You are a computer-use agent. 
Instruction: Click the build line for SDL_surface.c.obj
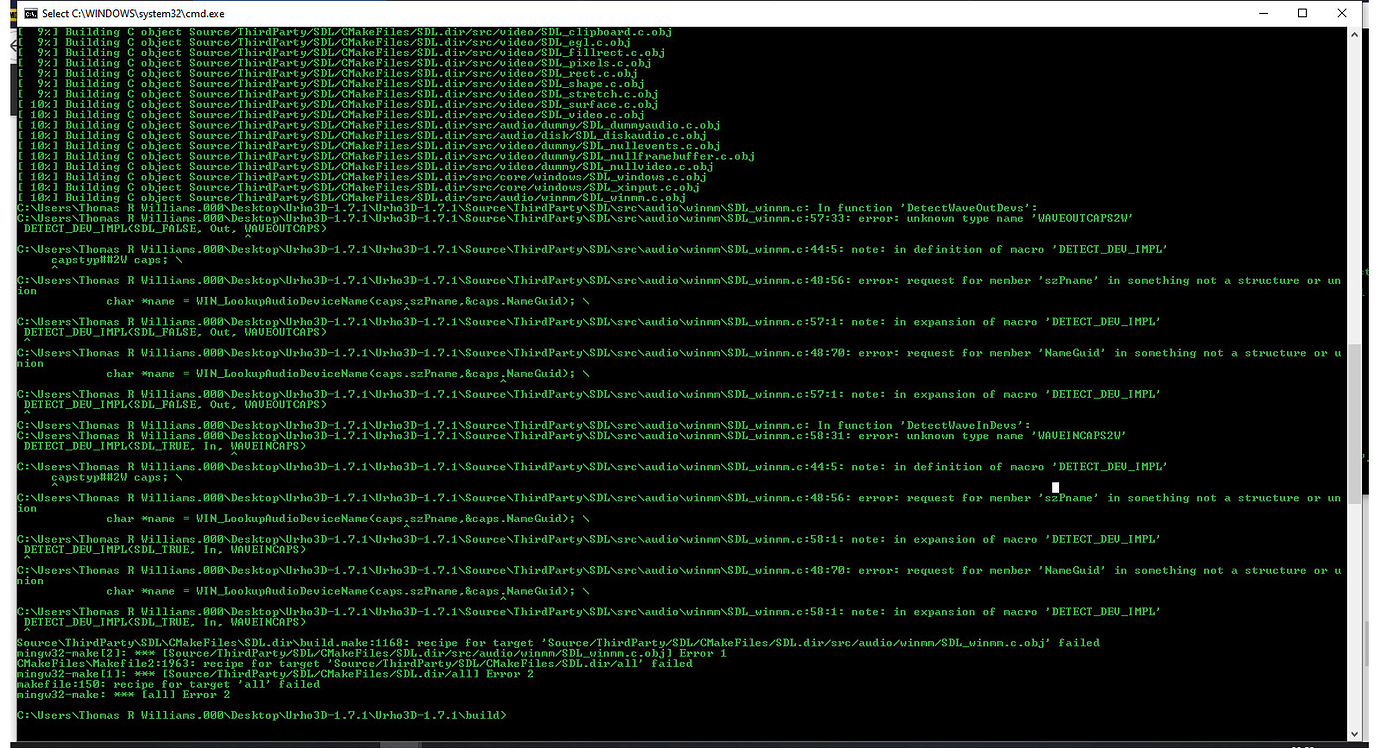point(338,104)
